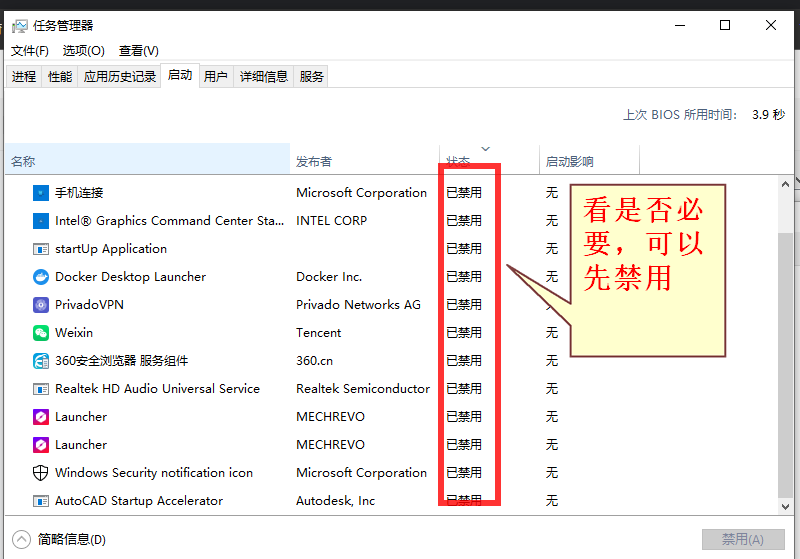The image size is (800, 559).
Task: Switch to the 详细信息 tab
Action: pos(264,77)
